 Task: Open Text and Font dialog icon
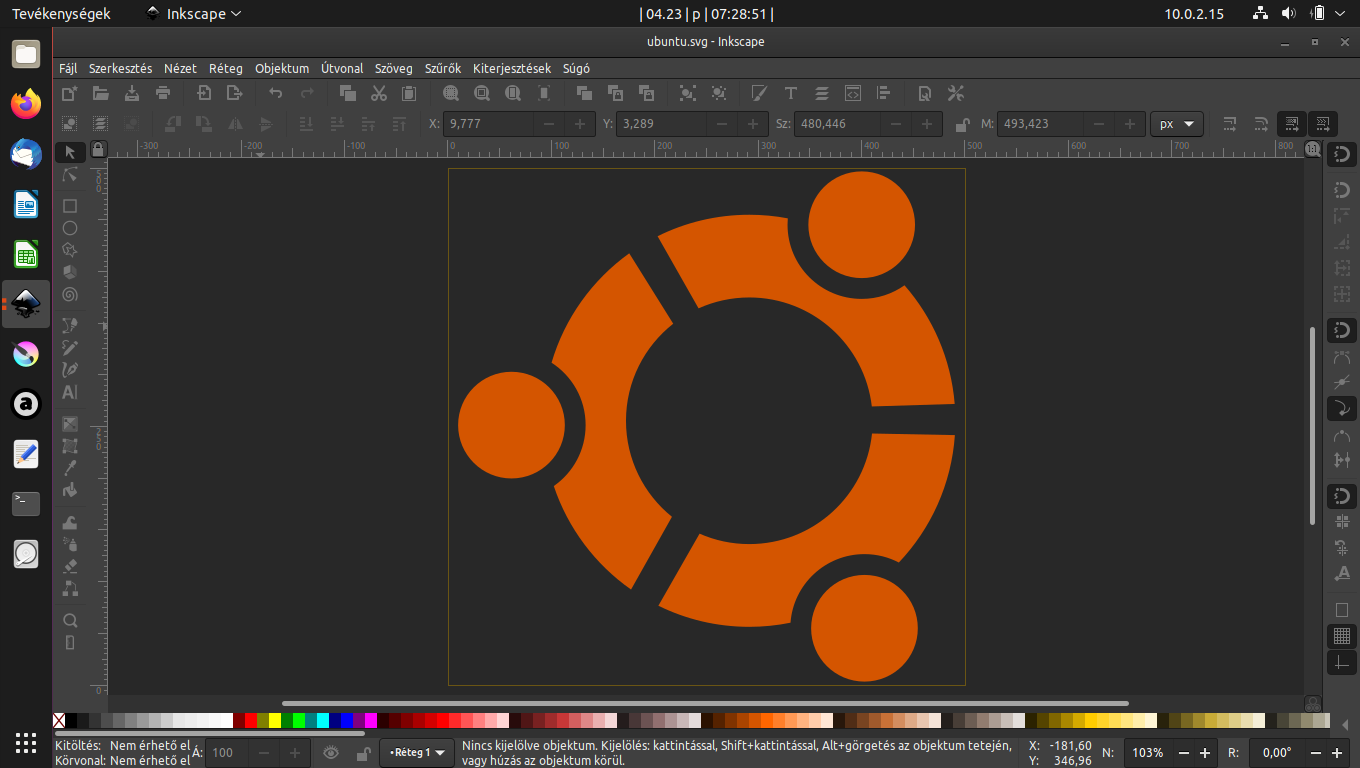tap(790, 93)
